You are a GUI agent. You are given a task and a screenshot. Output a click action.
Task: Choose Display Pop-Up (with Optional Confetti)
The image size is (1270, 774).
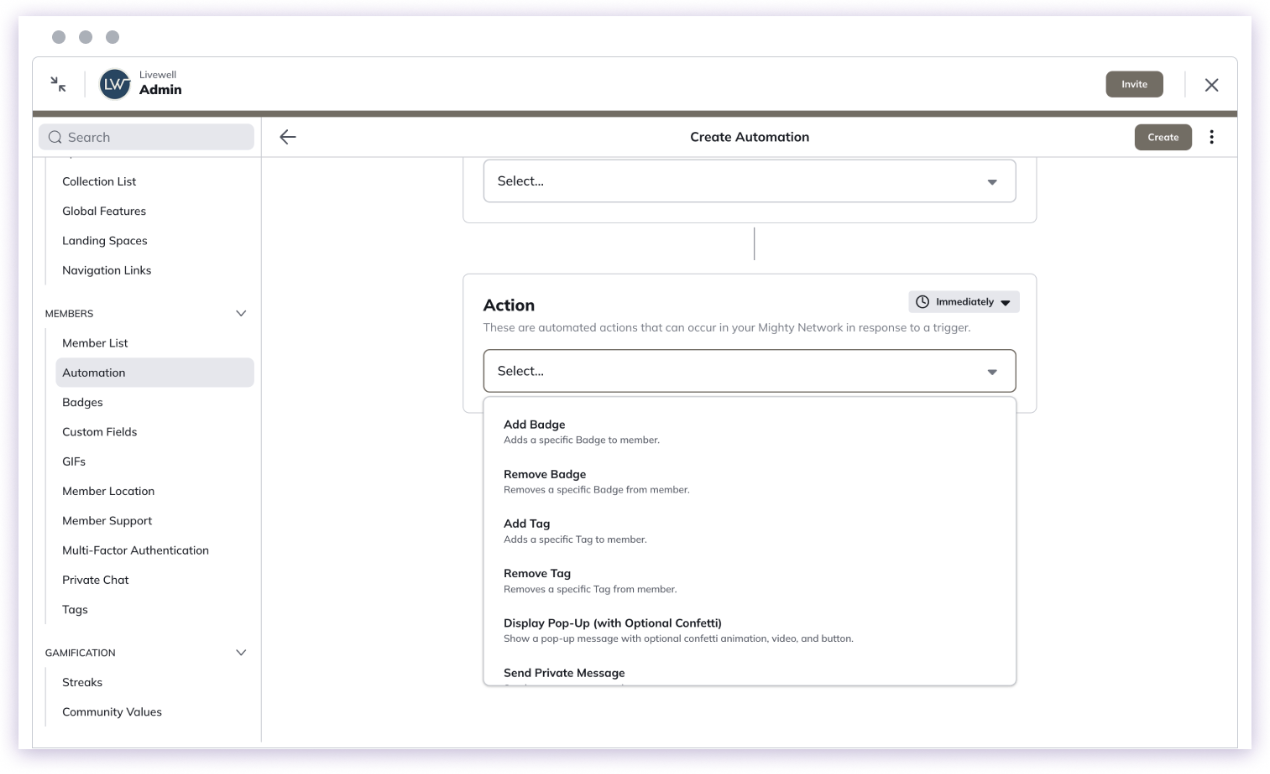749,630
